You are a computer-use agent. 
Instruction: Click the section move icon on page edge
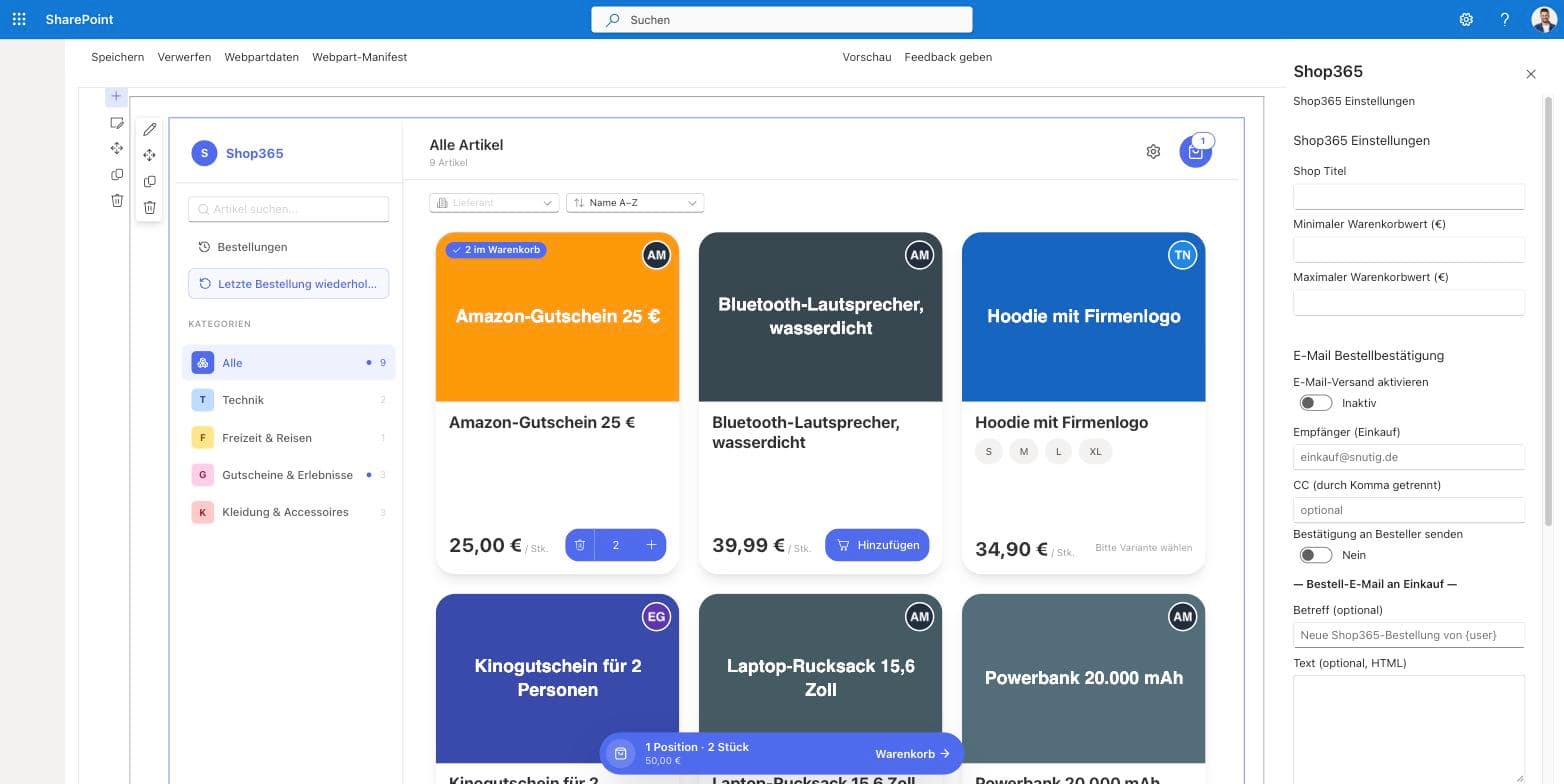[x=117, y=149]
